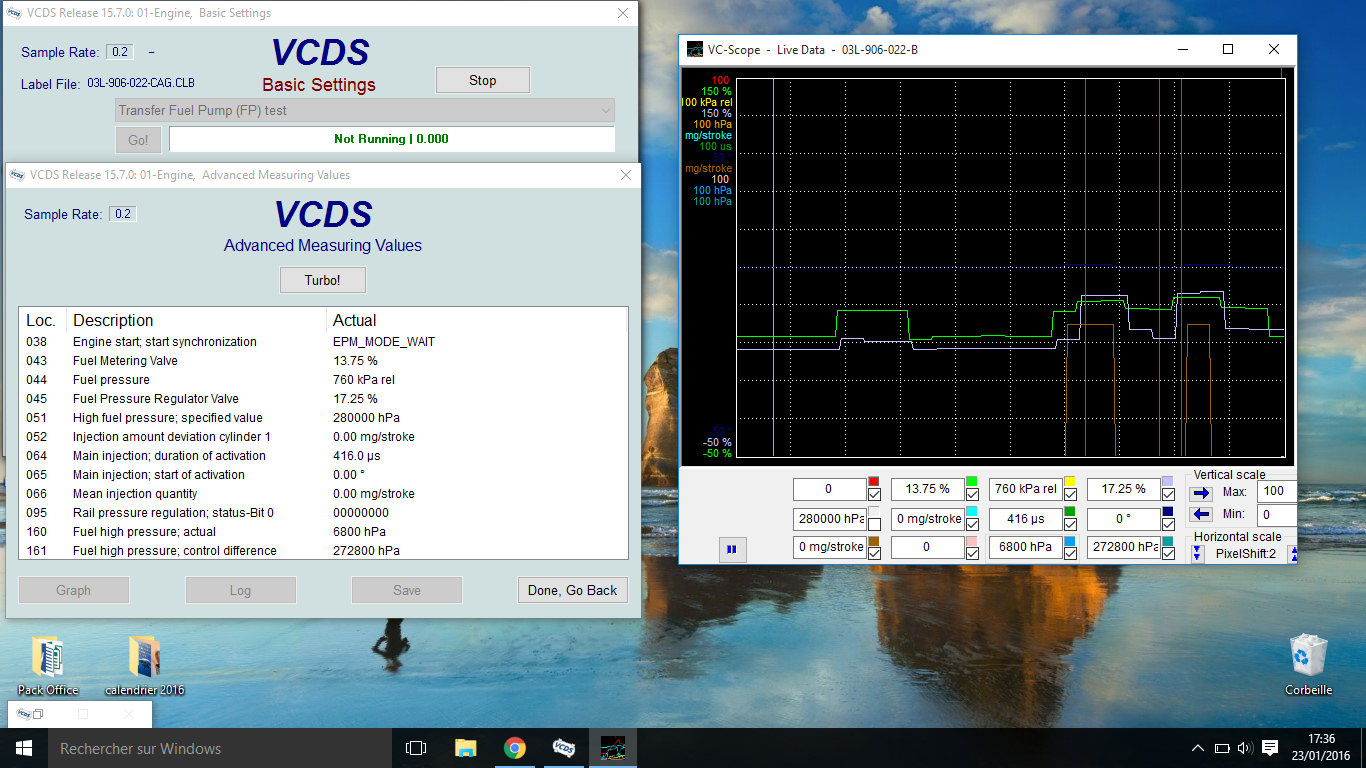Enable the unchecked 280000 hPa channel checkbox
The image size is (1366, 768).
coord(874,524)
